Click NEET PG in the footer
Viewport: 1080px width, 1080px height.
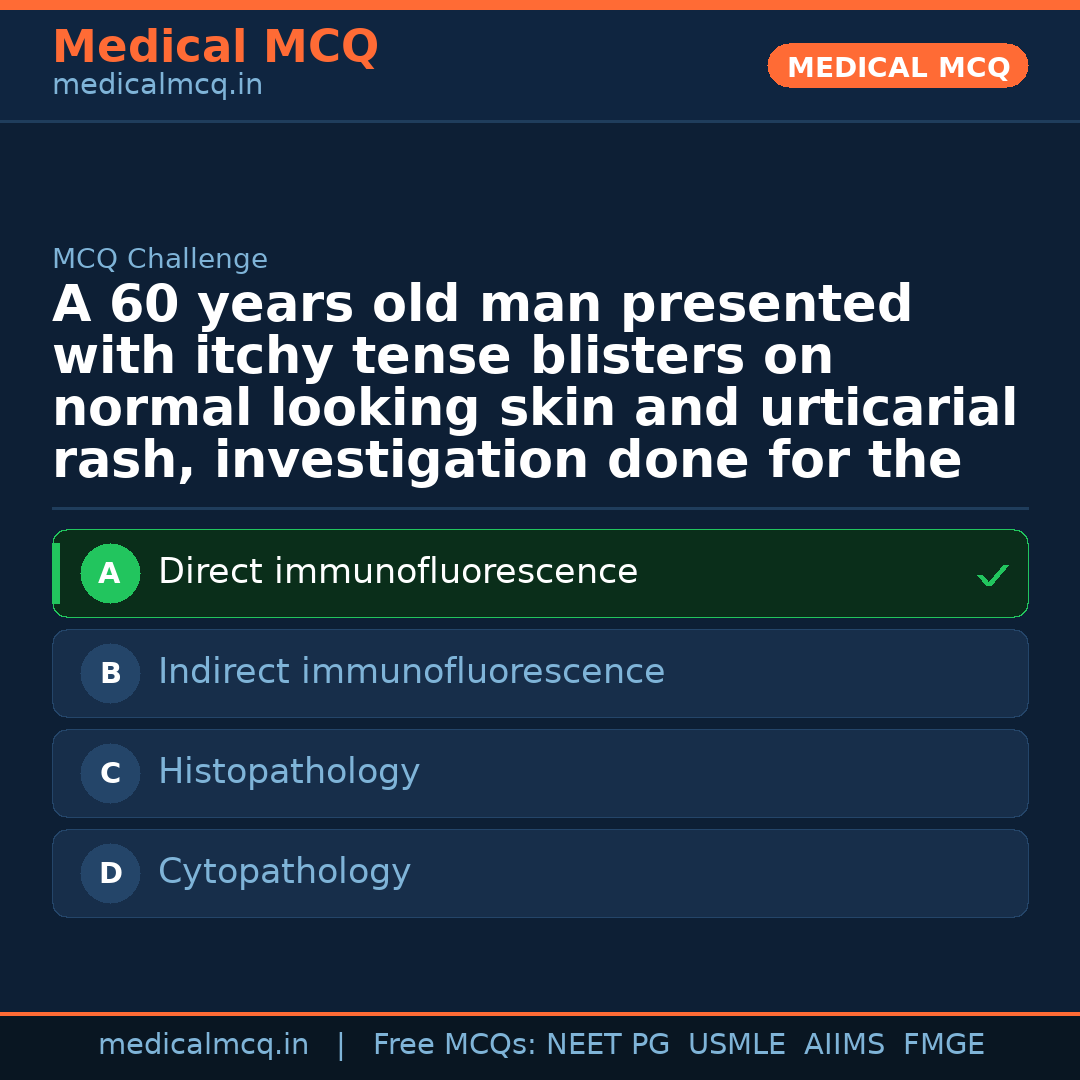pos(608,1045)
